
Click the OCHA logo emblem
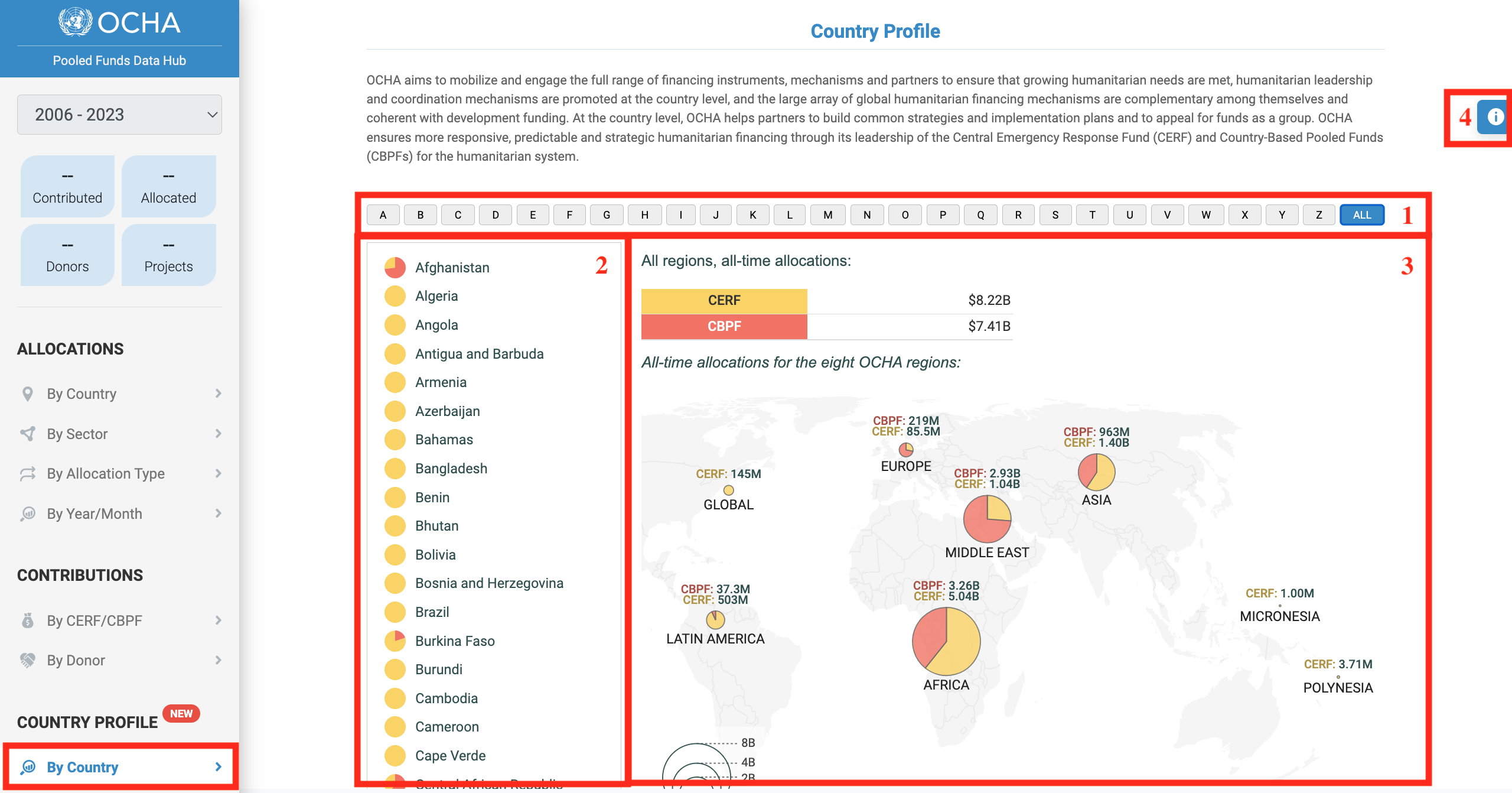coord(75,22)
